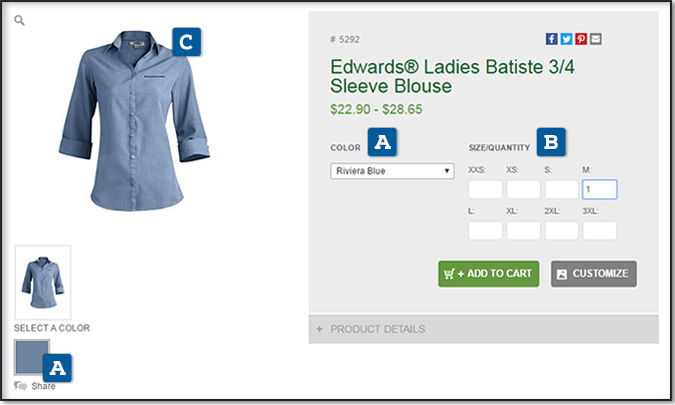Image resolution: width=675 pixels, height=405 pixels.
Task: Click the XS quantity field
Action: point(523,189)
